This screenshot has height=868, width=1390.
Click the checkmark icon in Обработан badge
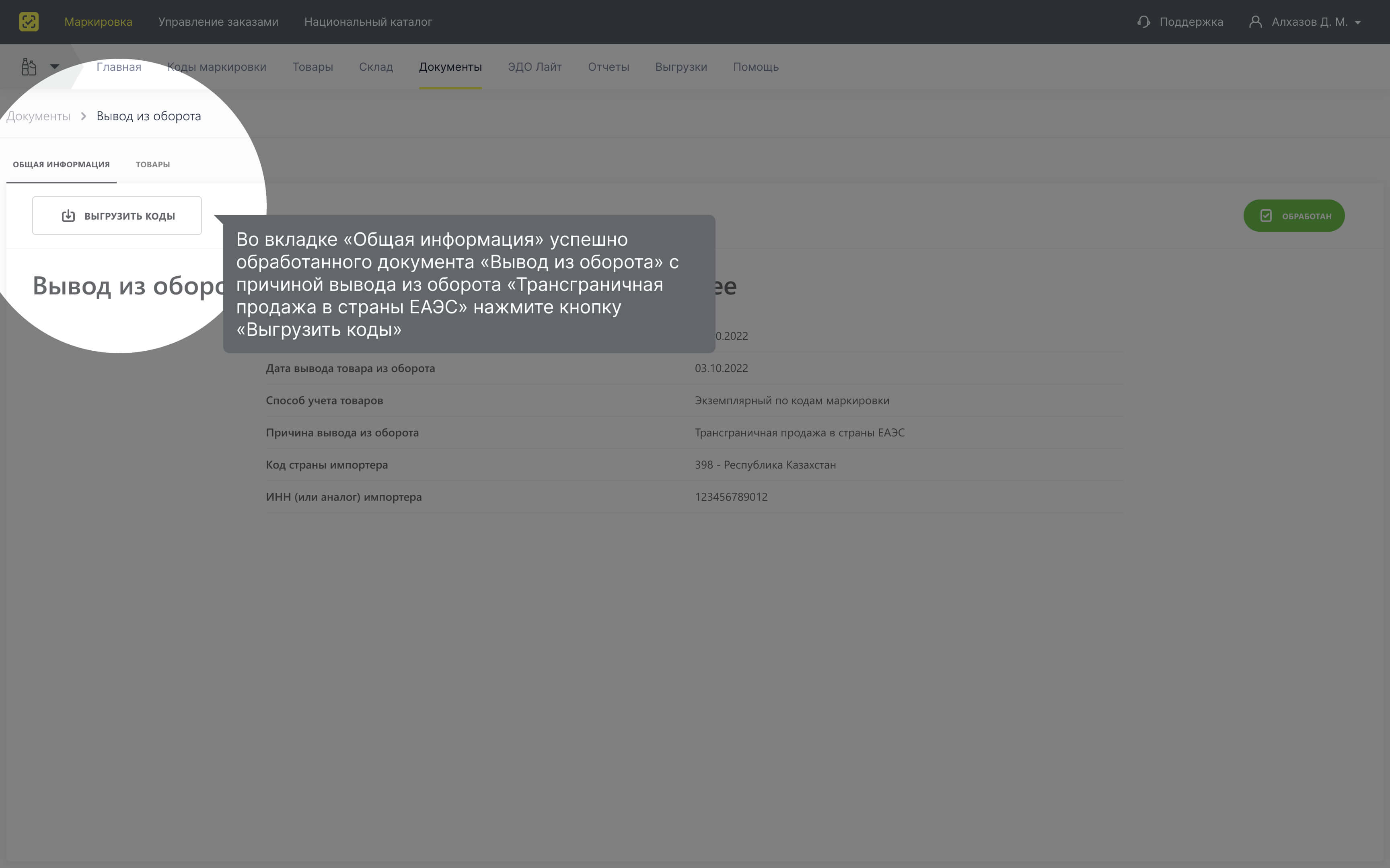pyautogui.click(x=1266, y=216)
